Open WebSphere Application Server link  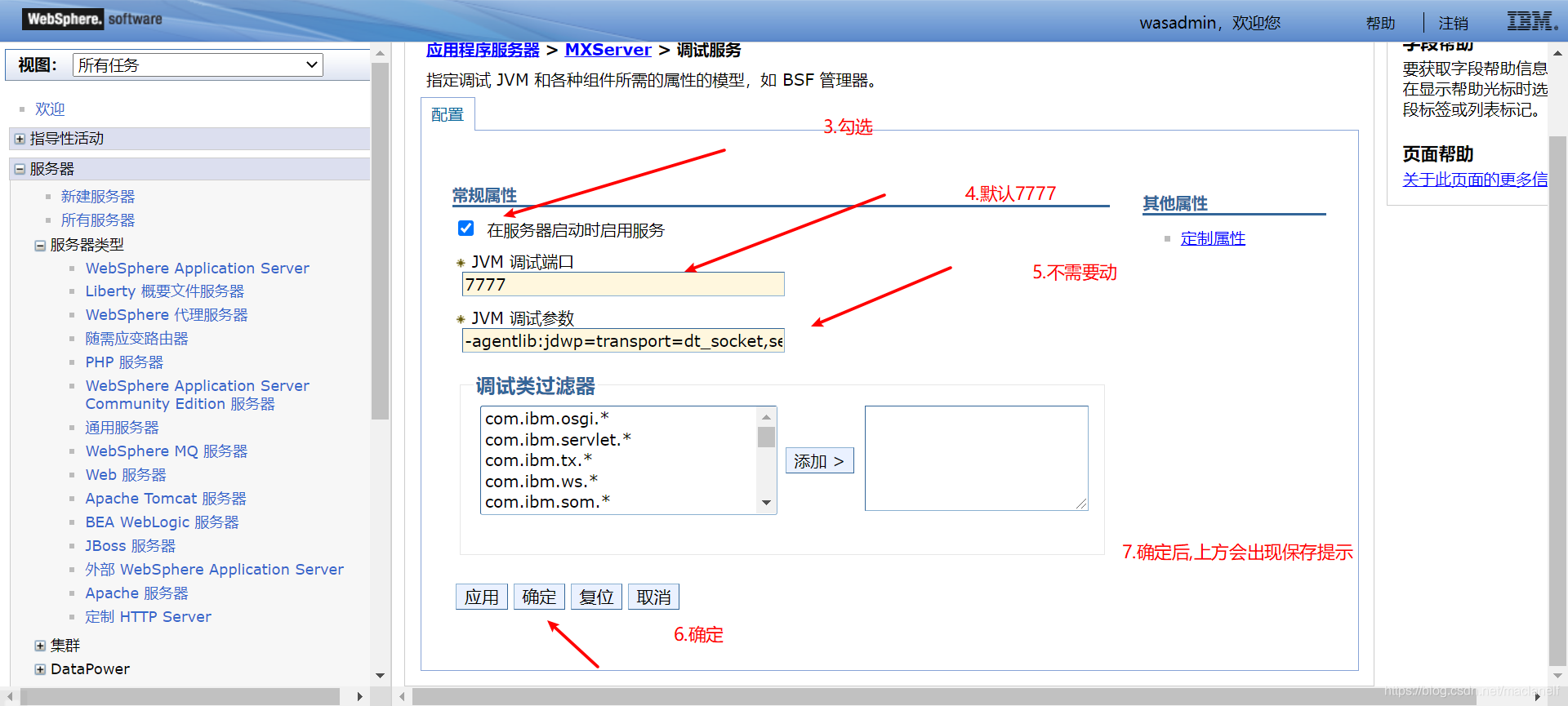pyautogui.click(x=198, y=268)
